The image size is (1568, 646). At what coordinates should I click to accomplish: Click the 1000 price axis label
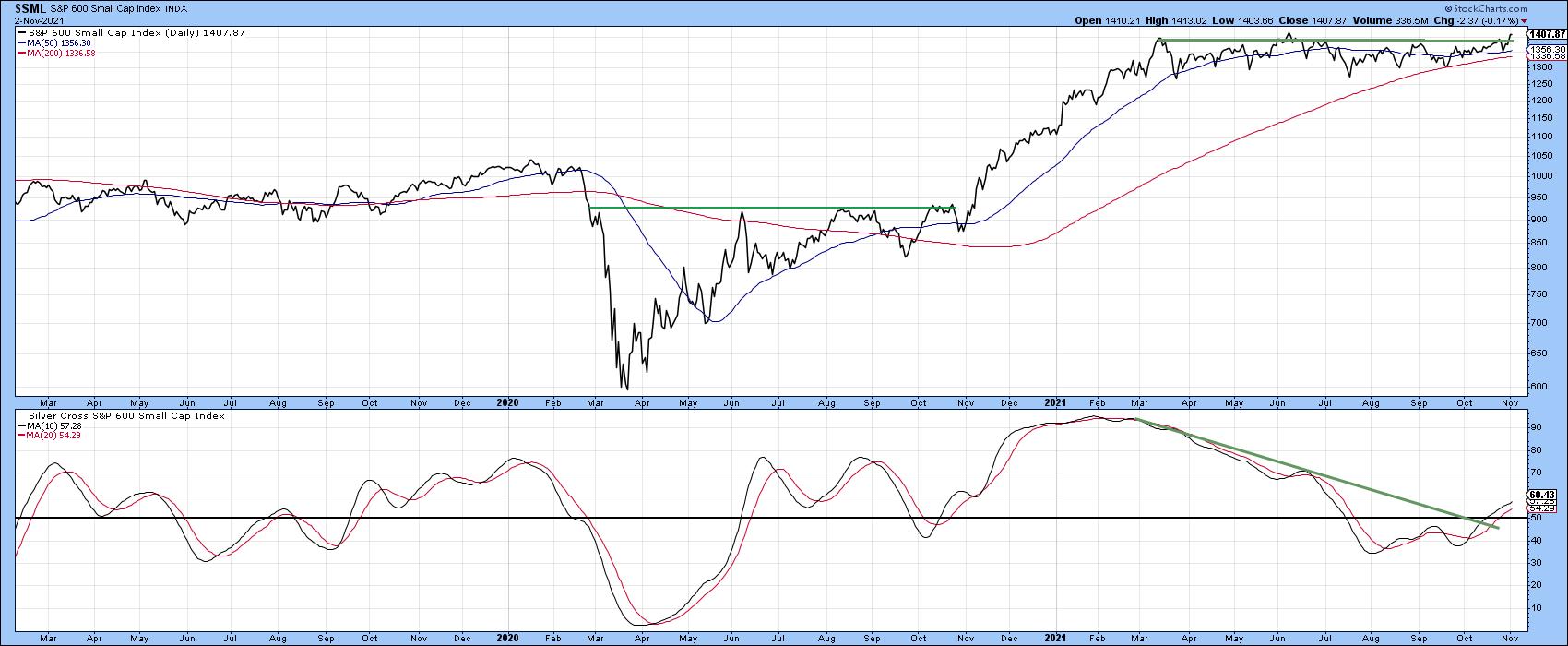click(1540, 176)
